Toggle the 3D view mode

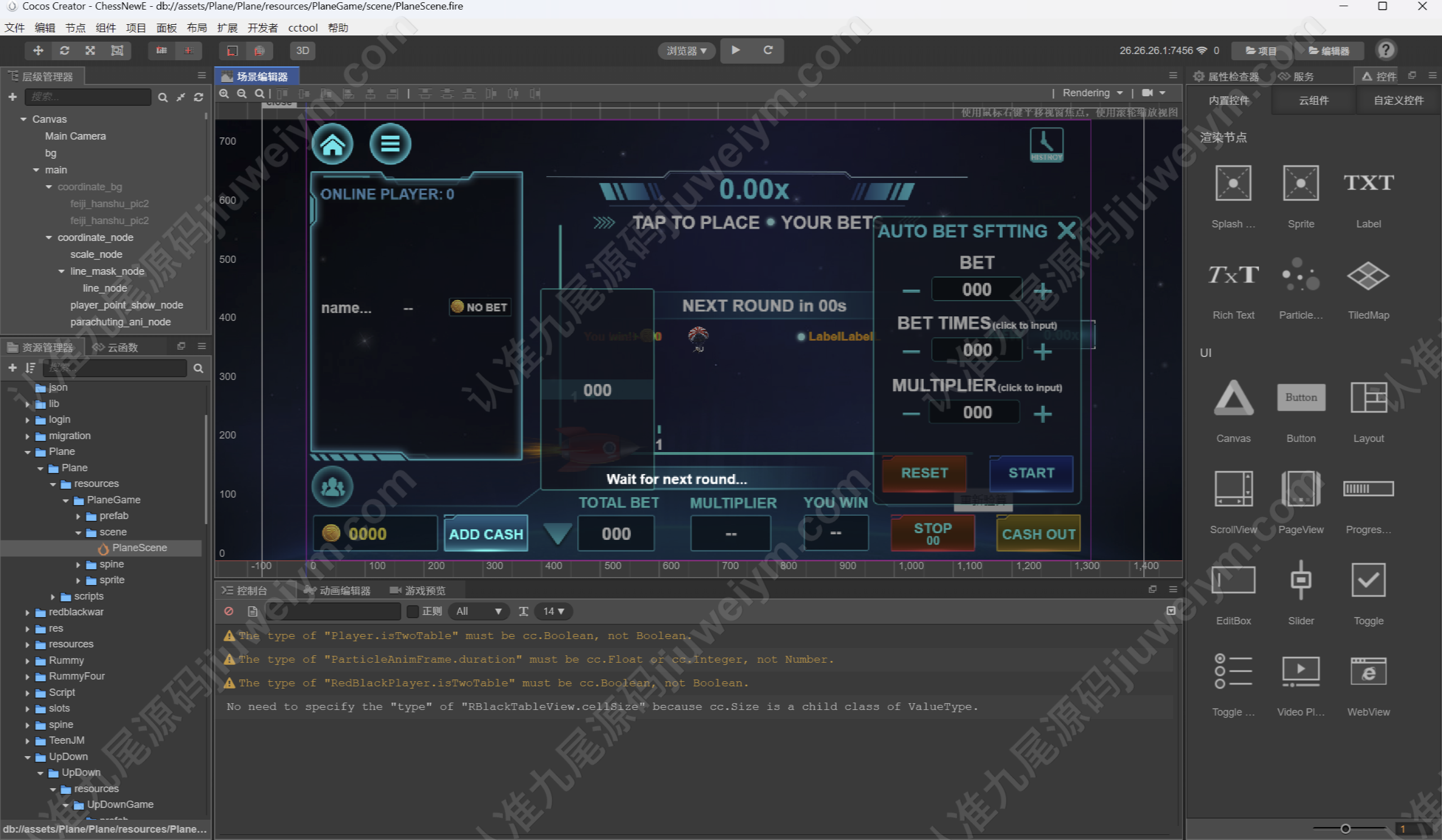tap(302, 51)
